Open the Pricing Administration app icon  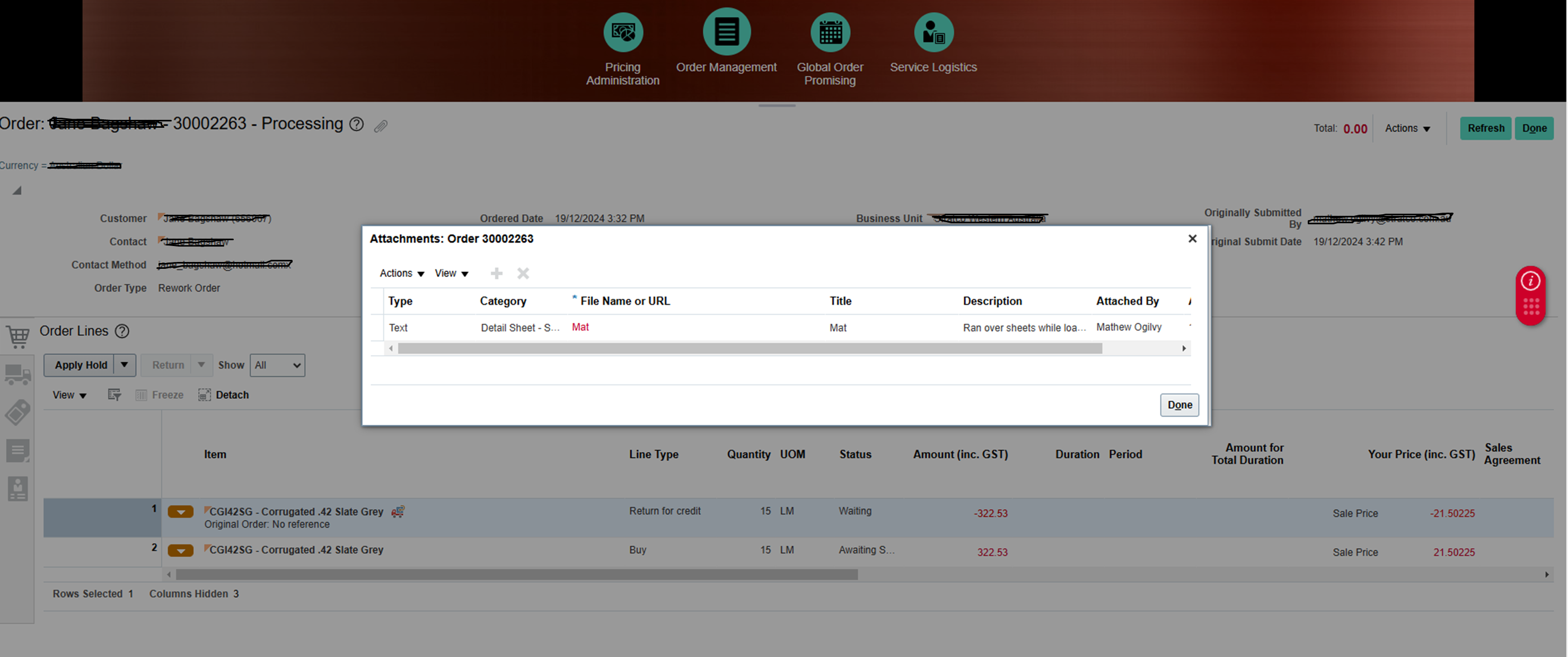click(622, 32)
